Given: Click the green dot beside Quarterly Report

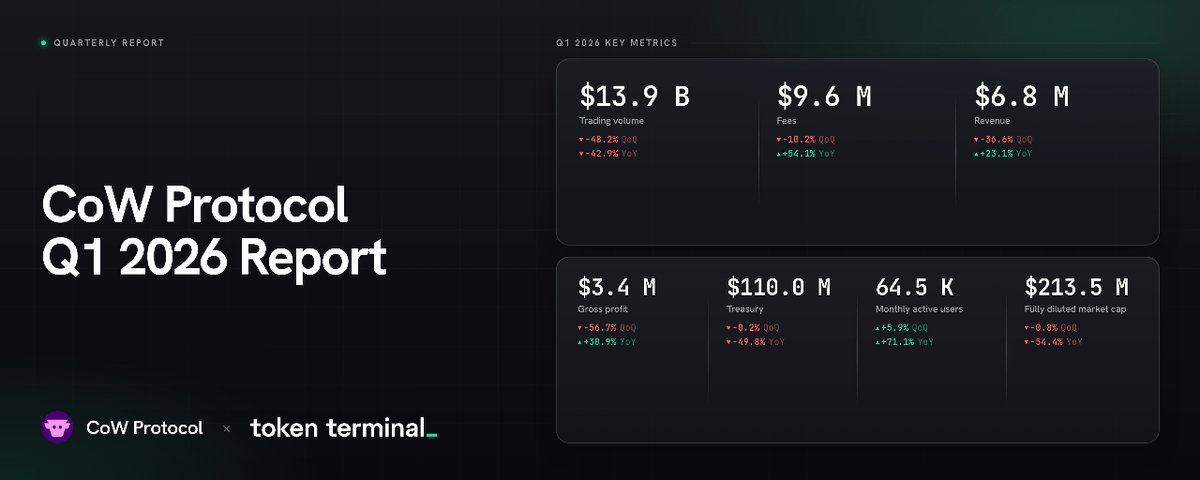Looking at the screenshot, I should (x=44, y=43).
